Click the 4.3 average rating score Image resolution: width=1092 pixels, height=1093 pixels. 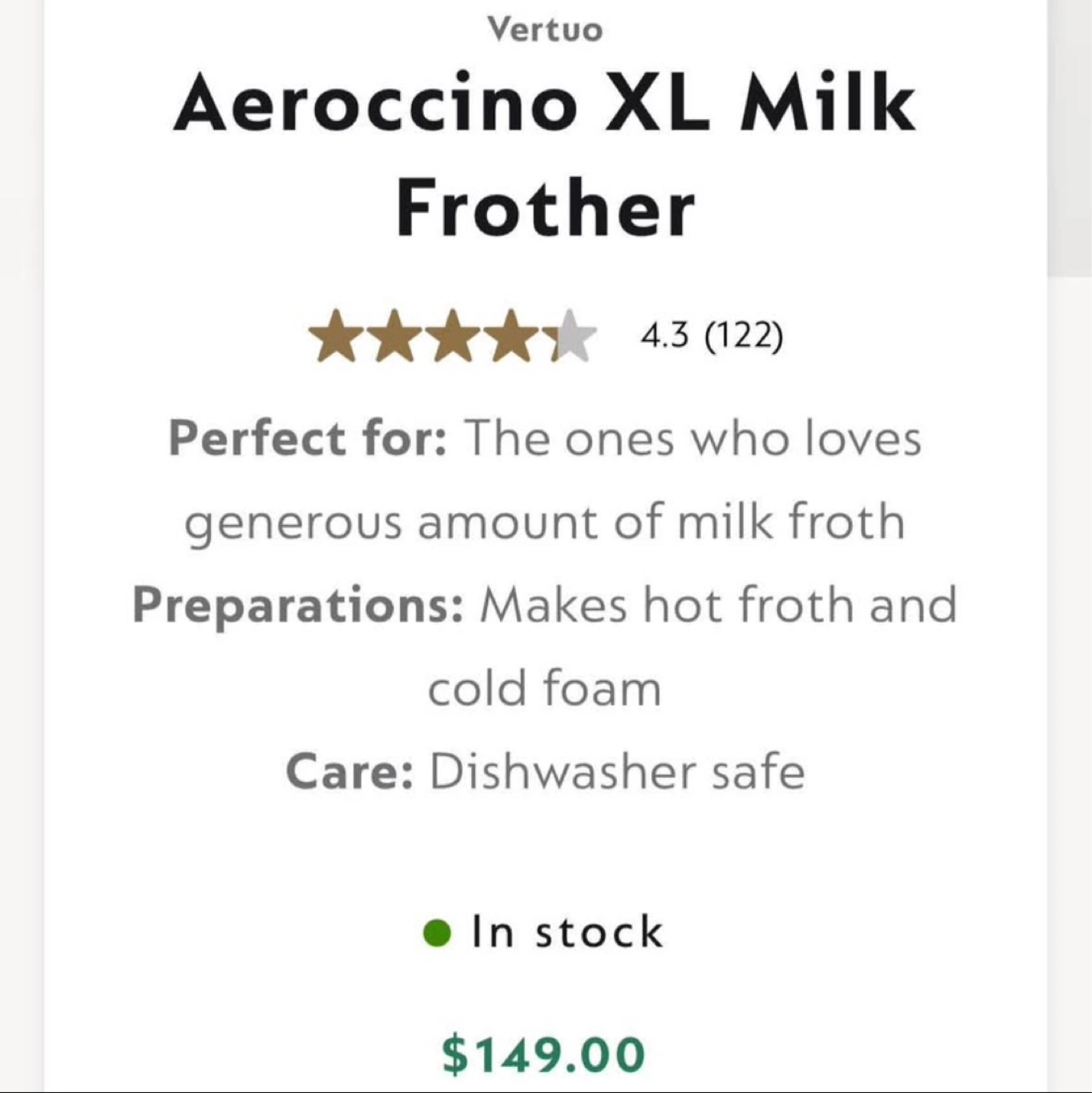(665, 335)
